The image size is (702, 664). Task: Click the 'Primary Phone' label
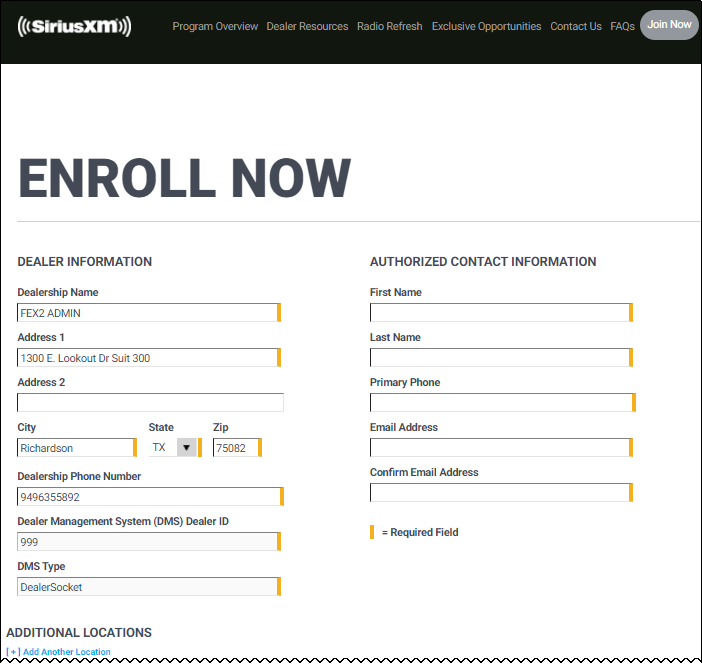pos(405,382)
